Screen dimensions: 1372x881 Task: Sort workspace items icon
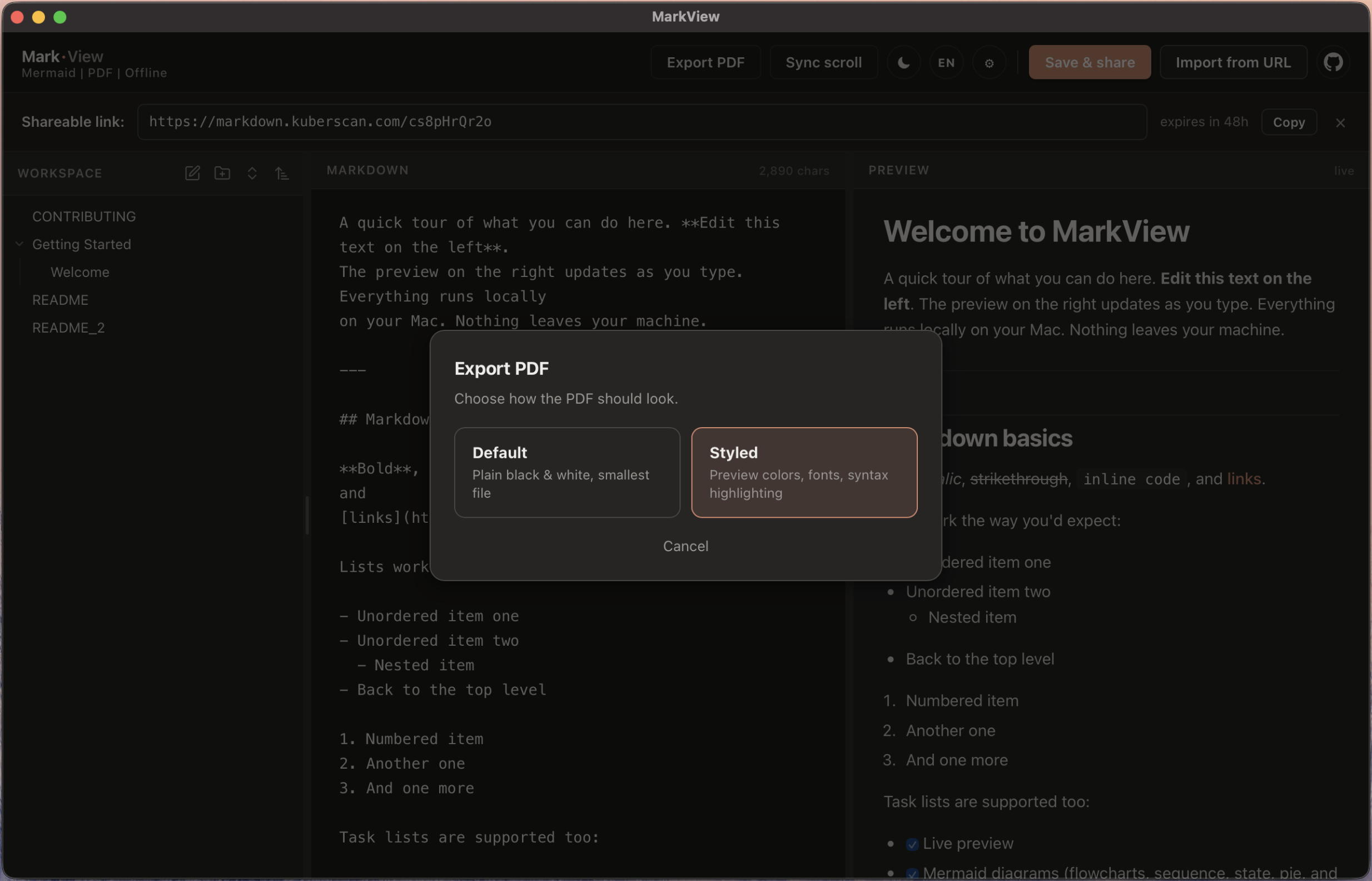[x=282, y=173]
